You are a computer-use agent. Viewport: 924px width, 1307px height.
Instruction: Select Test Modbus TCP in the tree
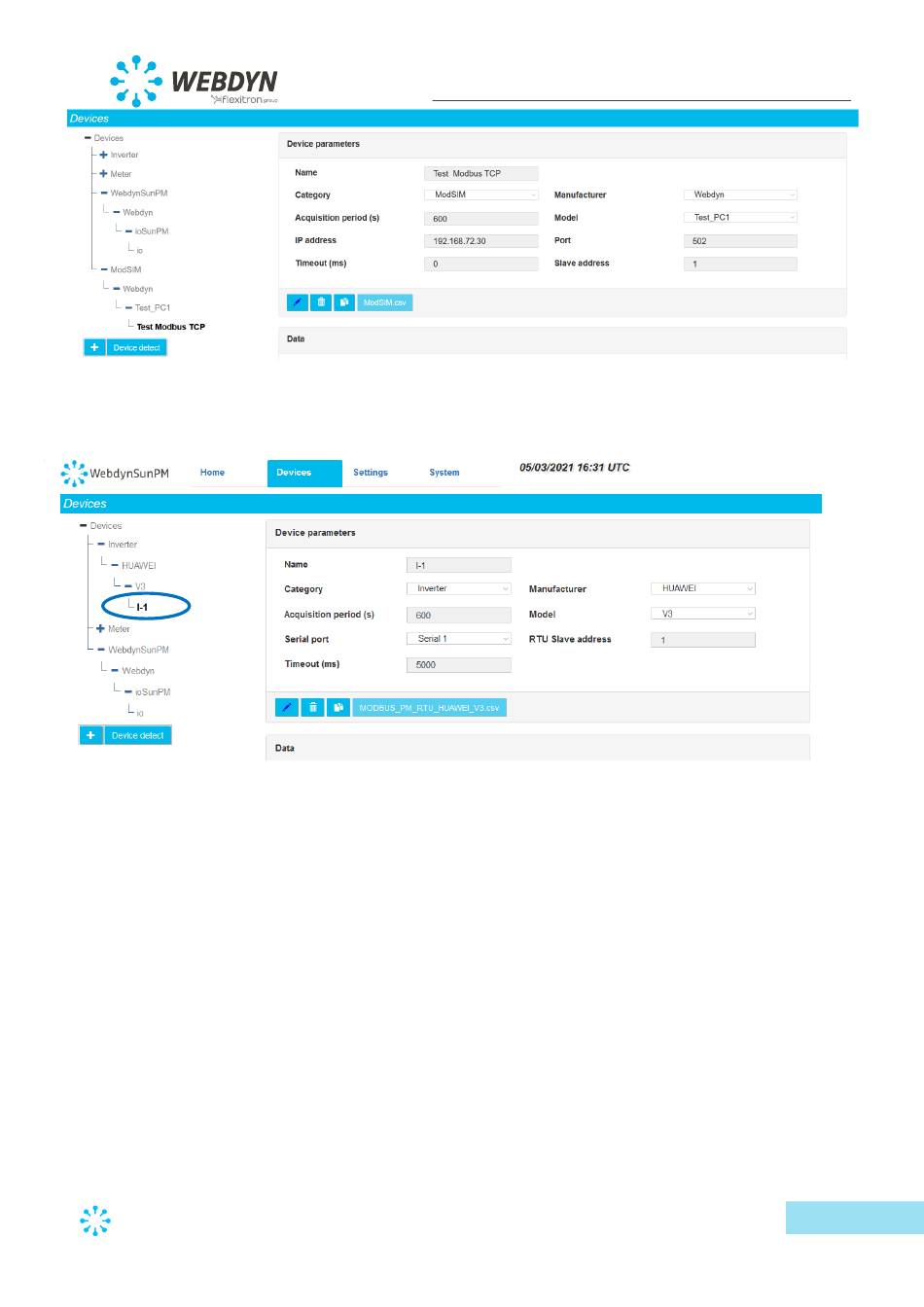pos(171,327)
